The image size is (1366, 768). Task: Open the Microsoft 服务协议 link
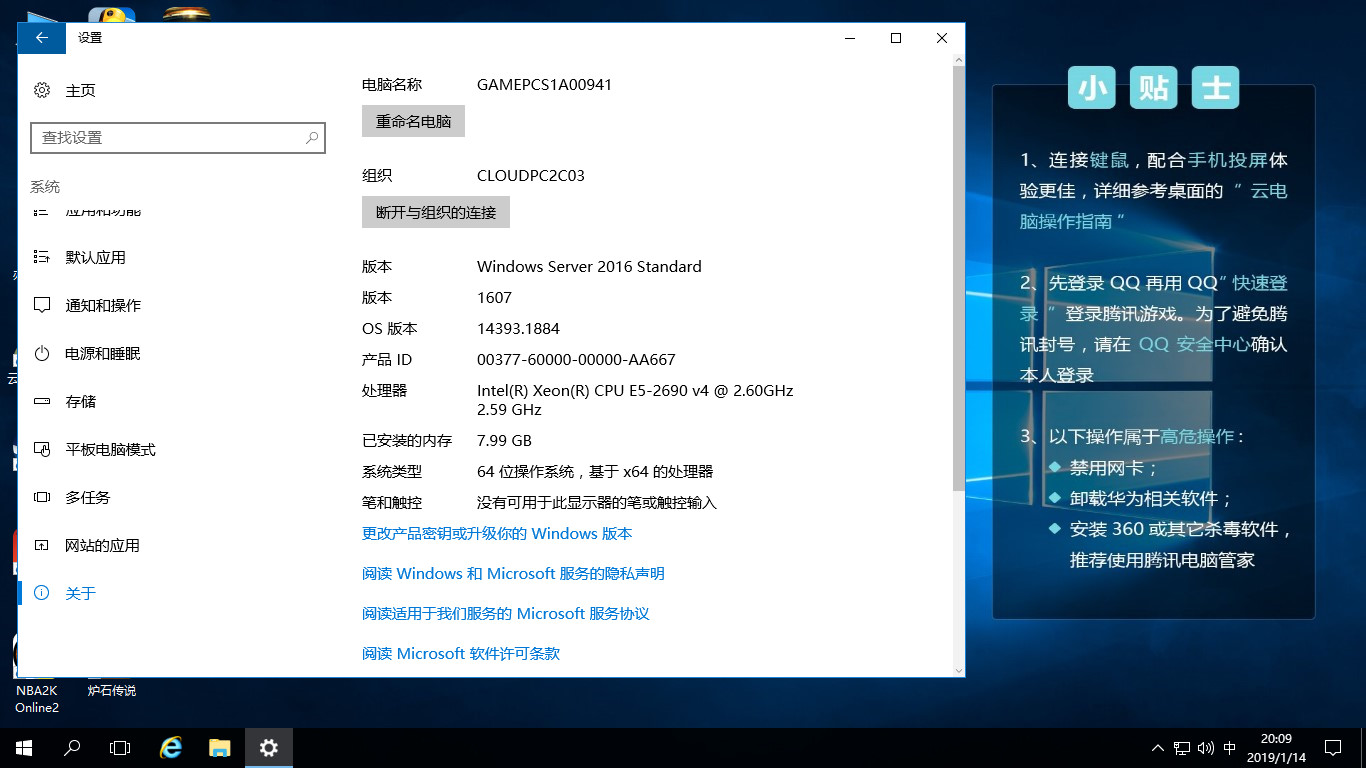point(506,614)
